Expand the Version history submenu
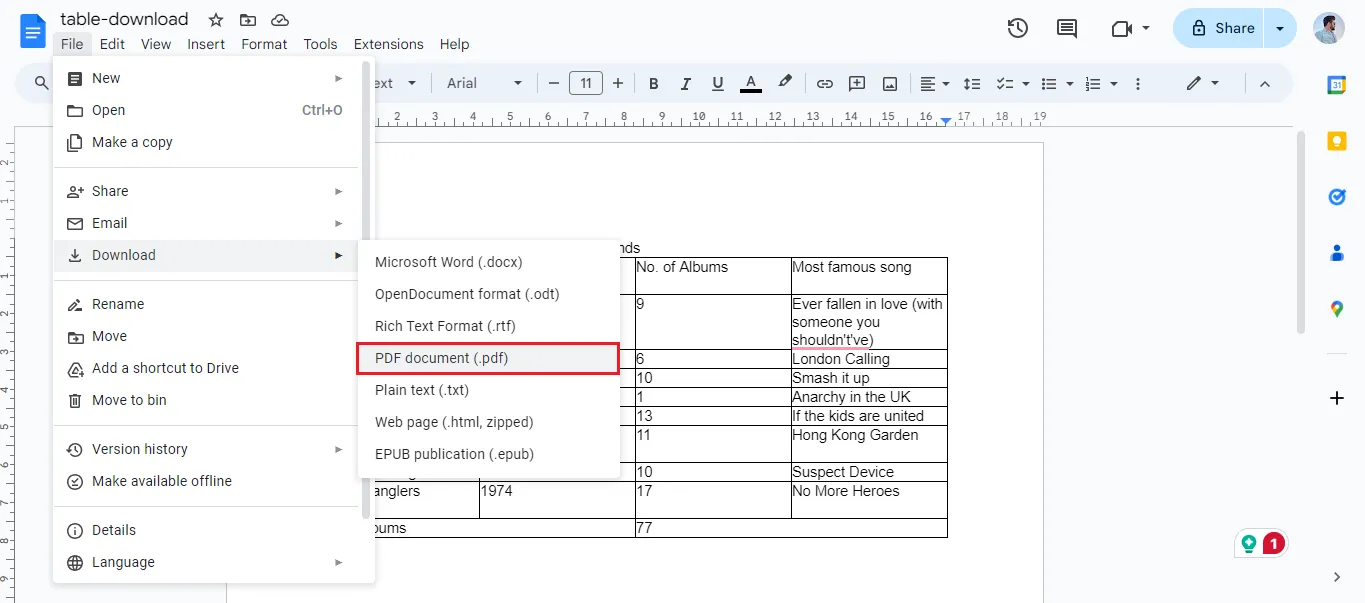 click(140, 448)
